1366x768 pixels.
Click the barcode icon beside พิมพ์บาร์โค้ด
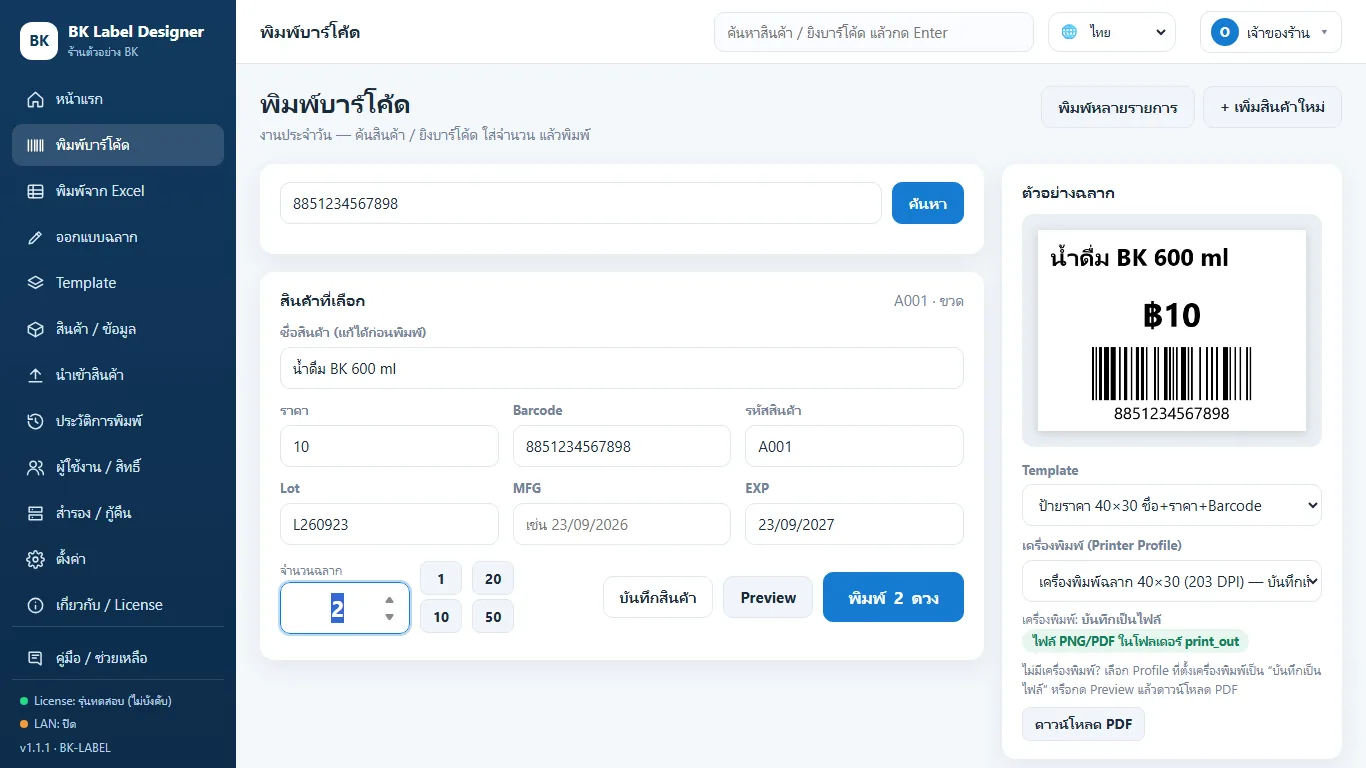pos(36,145)
